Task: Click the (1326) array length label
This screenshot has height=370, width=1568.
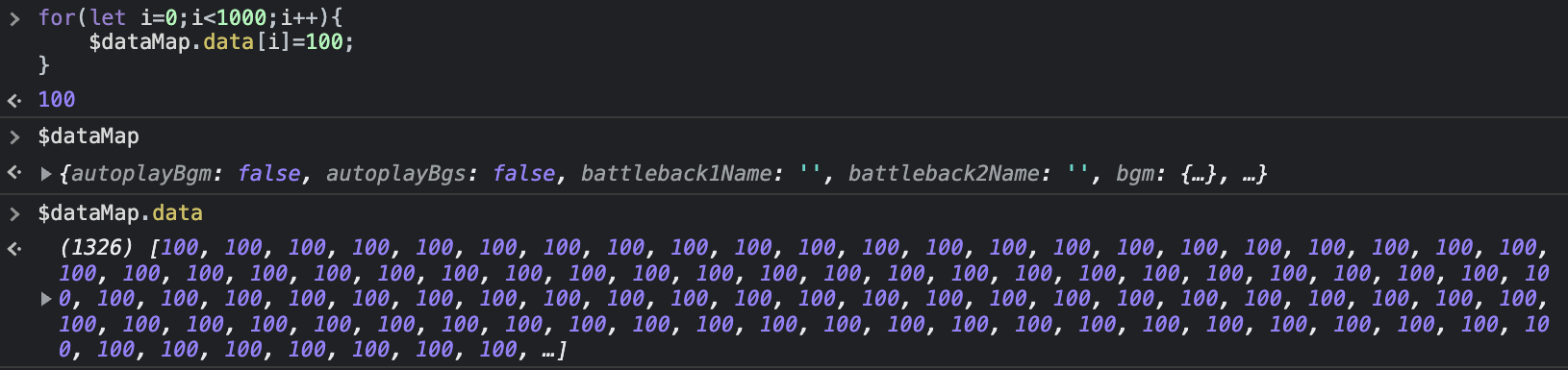Action: coord(96,247)
